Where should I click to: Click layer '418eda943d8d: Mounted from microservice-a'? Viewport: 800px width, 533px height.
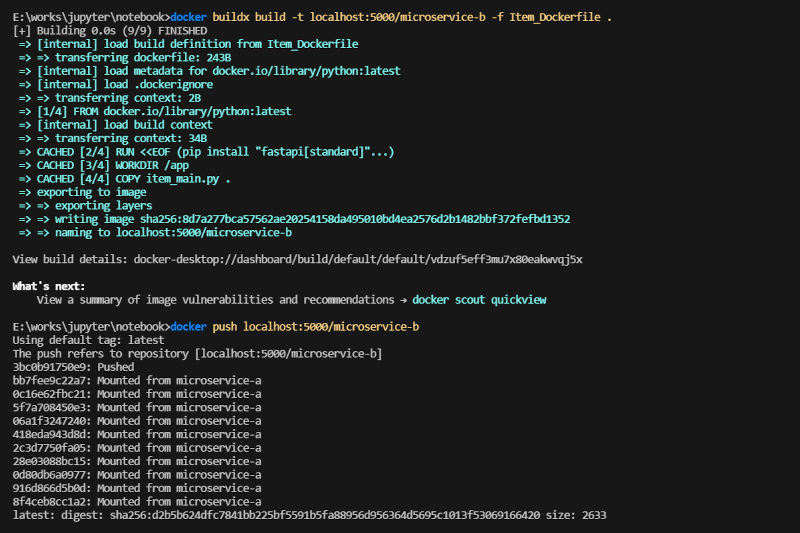click(x=137, y=435)
